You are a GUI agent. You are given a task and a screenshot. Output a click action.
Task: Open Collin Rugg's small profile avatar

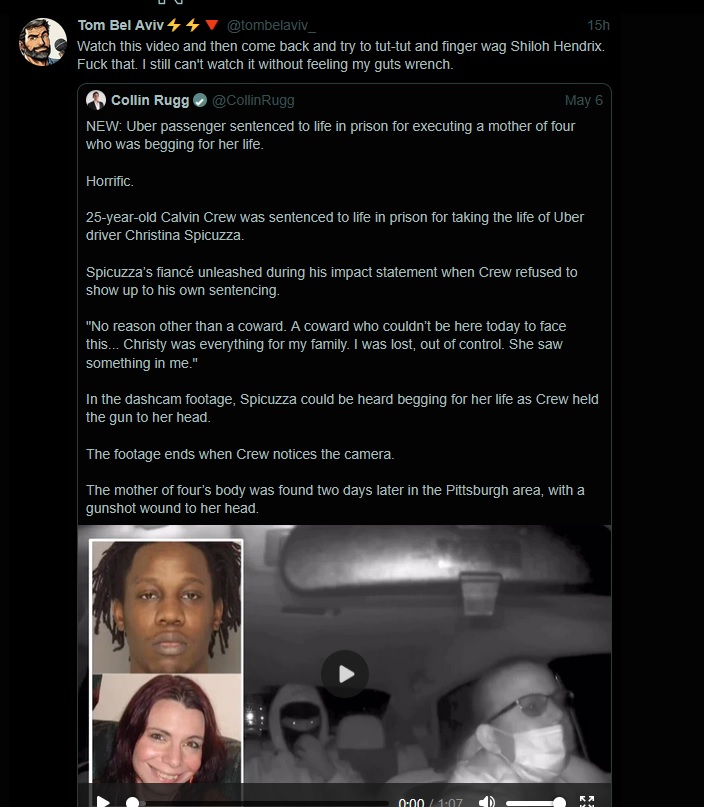(x=96, y=100)
